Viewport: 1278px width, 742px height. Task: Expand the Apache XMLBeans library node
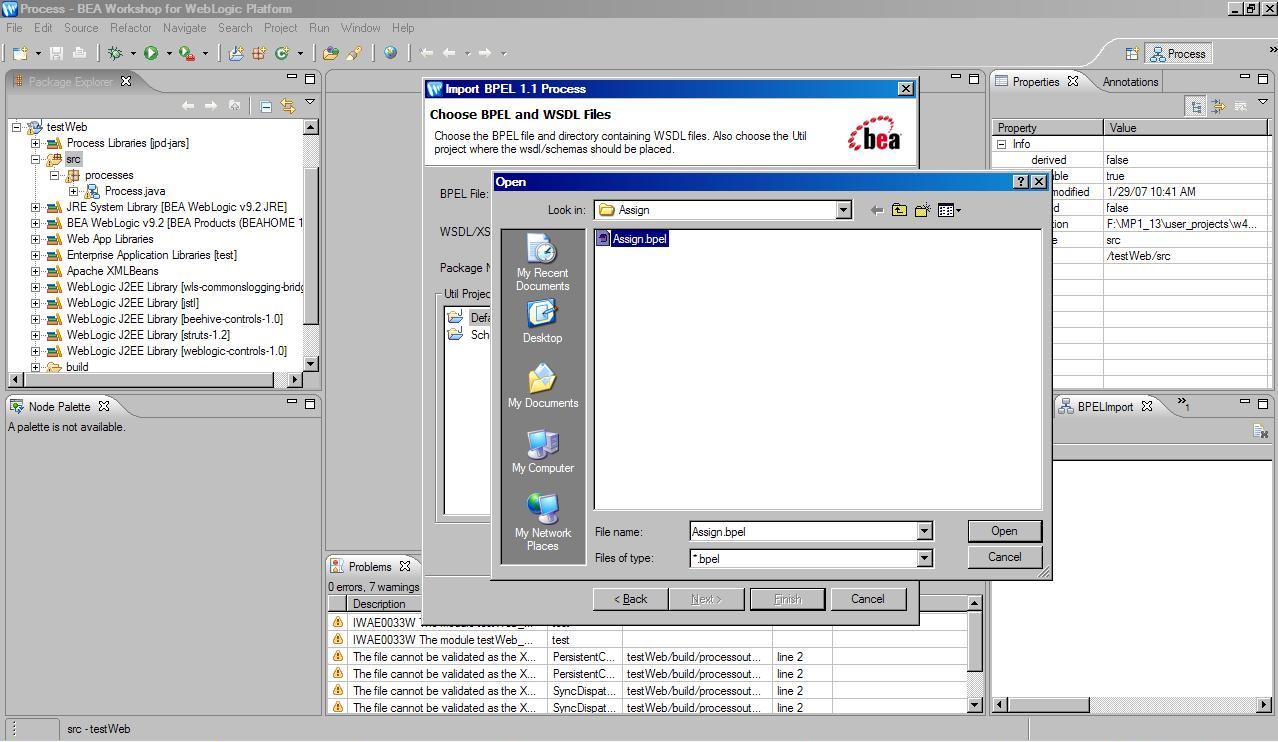coord(36,271)
